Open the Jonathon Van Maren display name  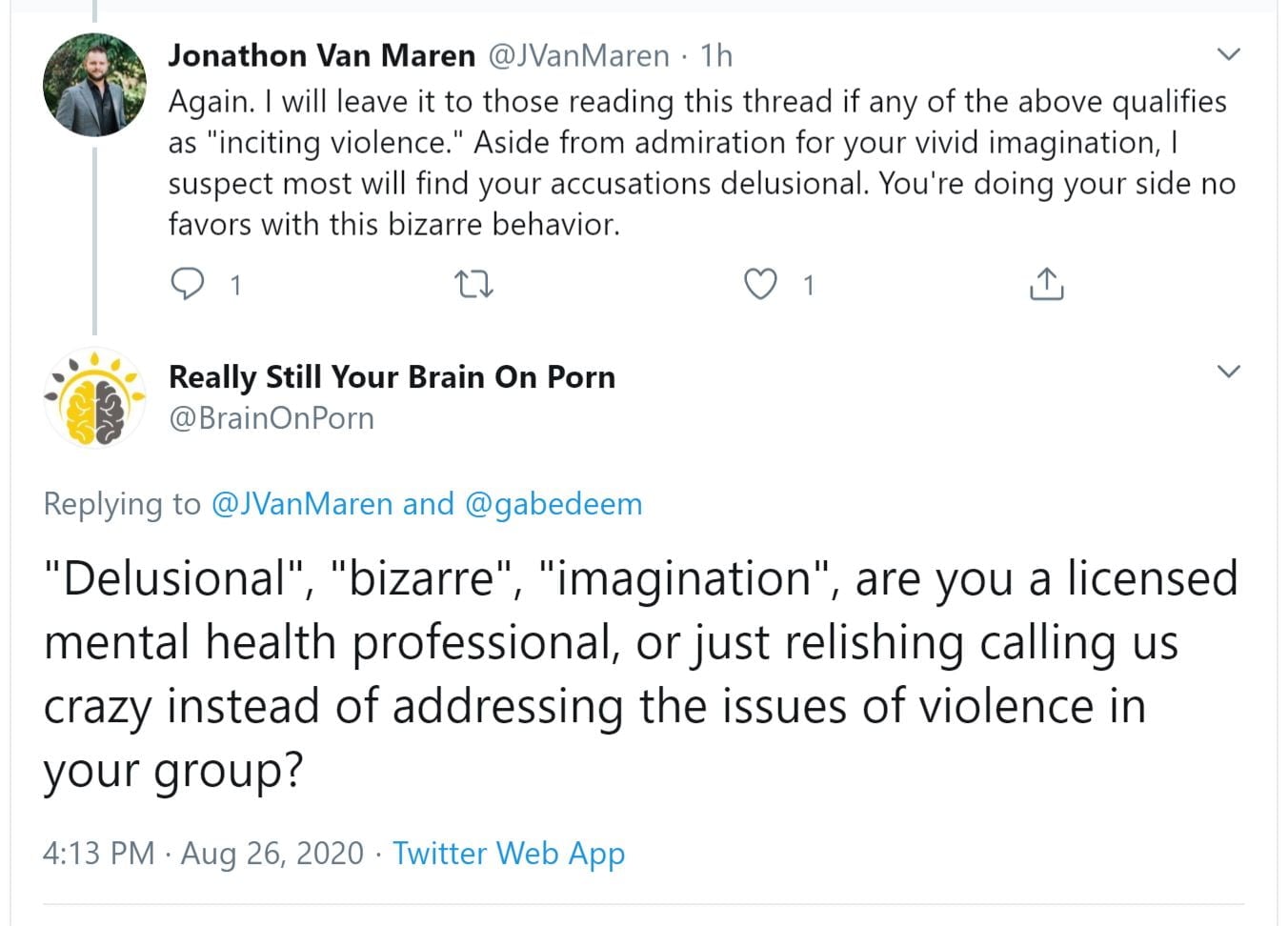(x=321, y=56)
